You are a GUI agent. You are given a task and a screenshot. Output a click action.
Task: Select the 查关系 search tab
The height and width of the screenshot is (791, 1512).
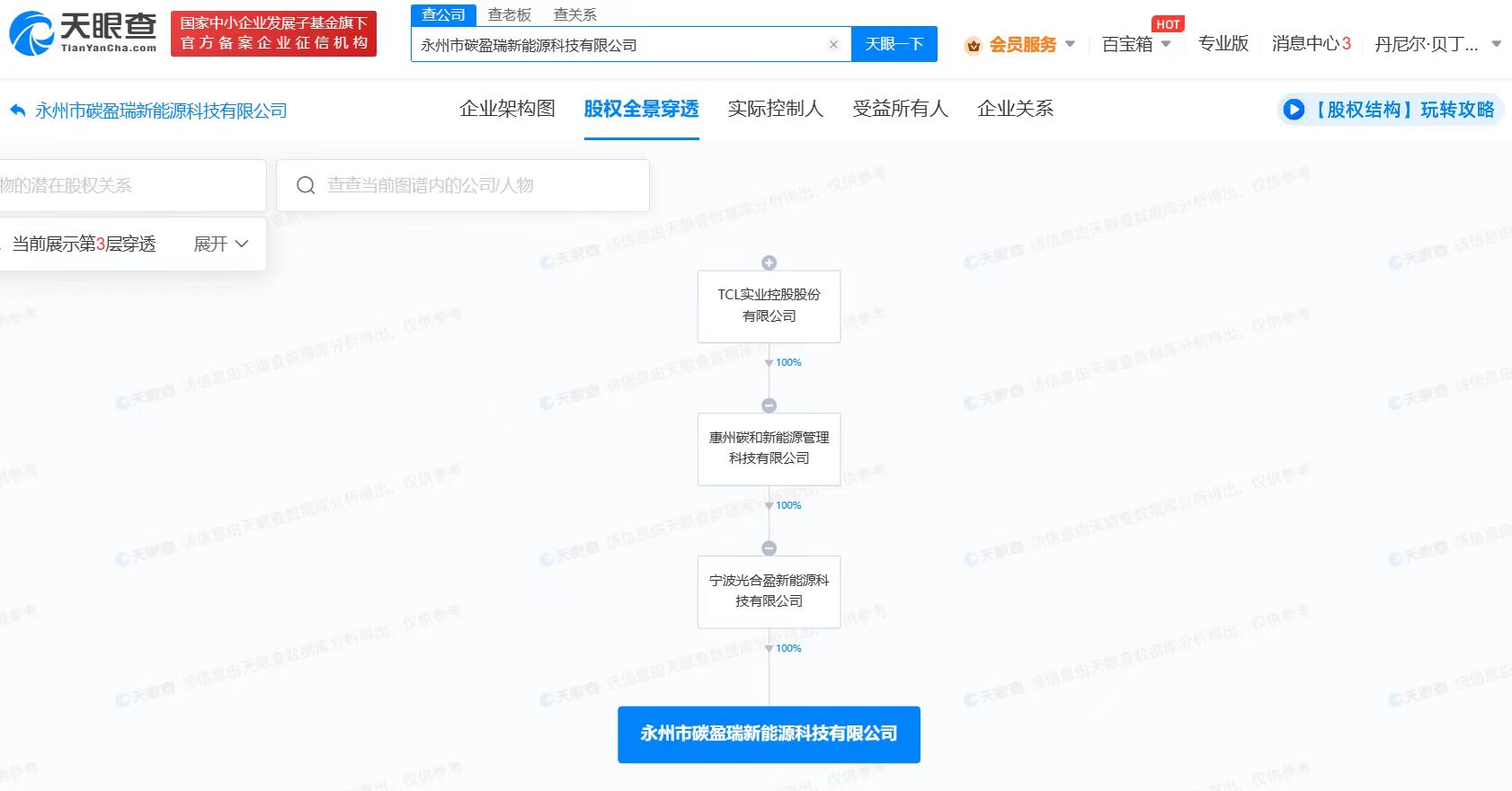(575, 14)
